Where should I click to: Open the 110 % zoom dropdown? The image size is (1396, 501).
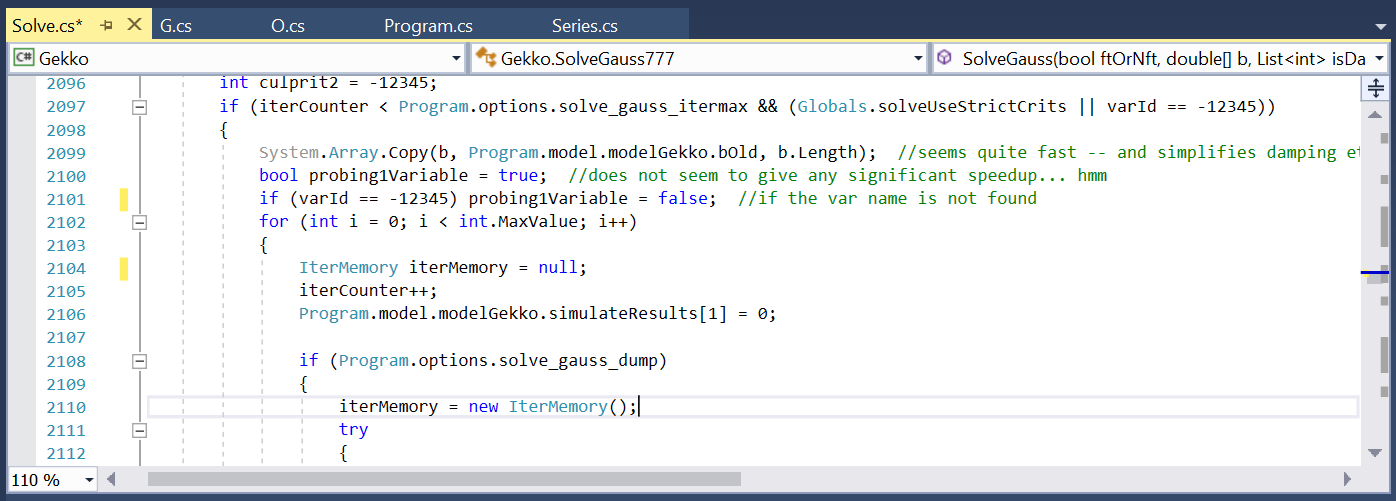pyautogui.click(x=90, y=480)
